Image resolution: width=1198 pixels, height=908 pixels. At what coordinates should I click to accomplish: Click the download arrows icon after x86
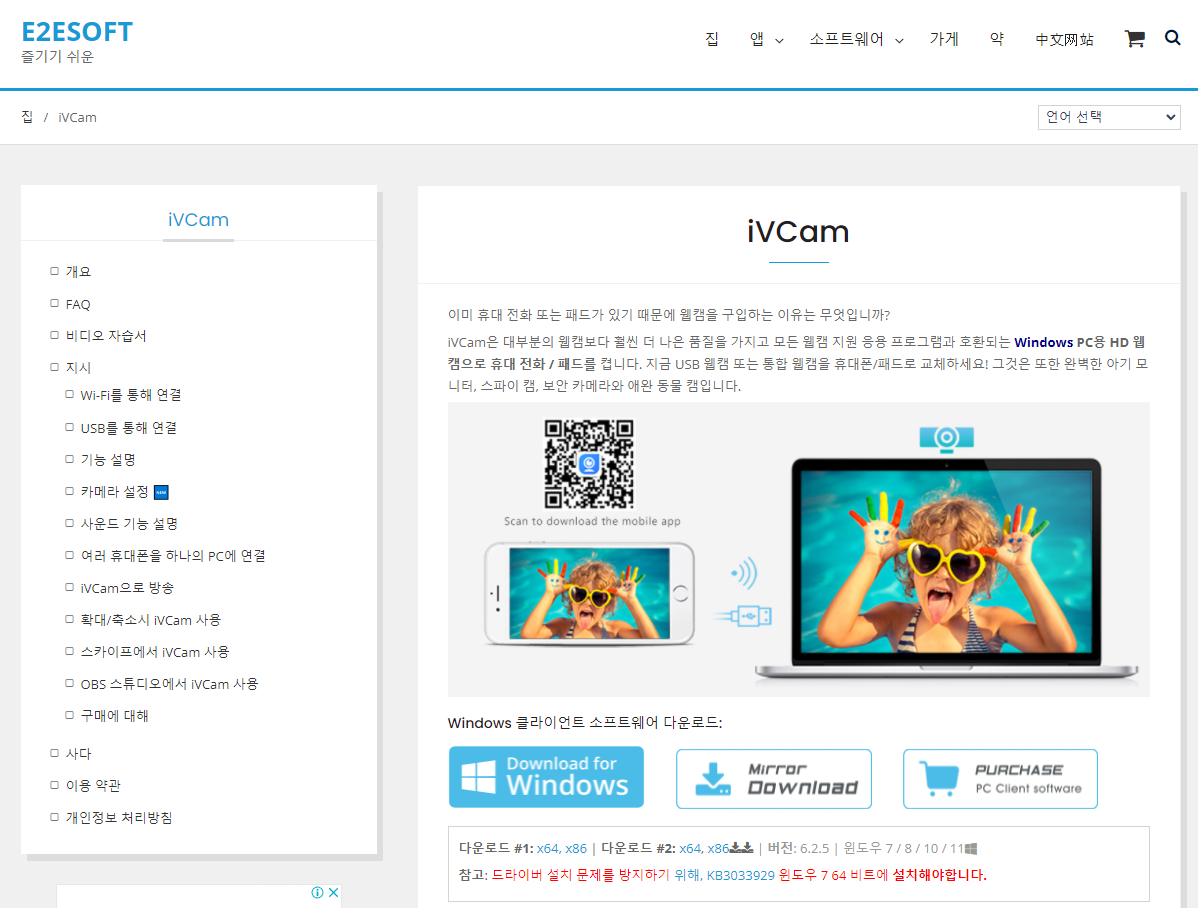[x=742, y=848]
